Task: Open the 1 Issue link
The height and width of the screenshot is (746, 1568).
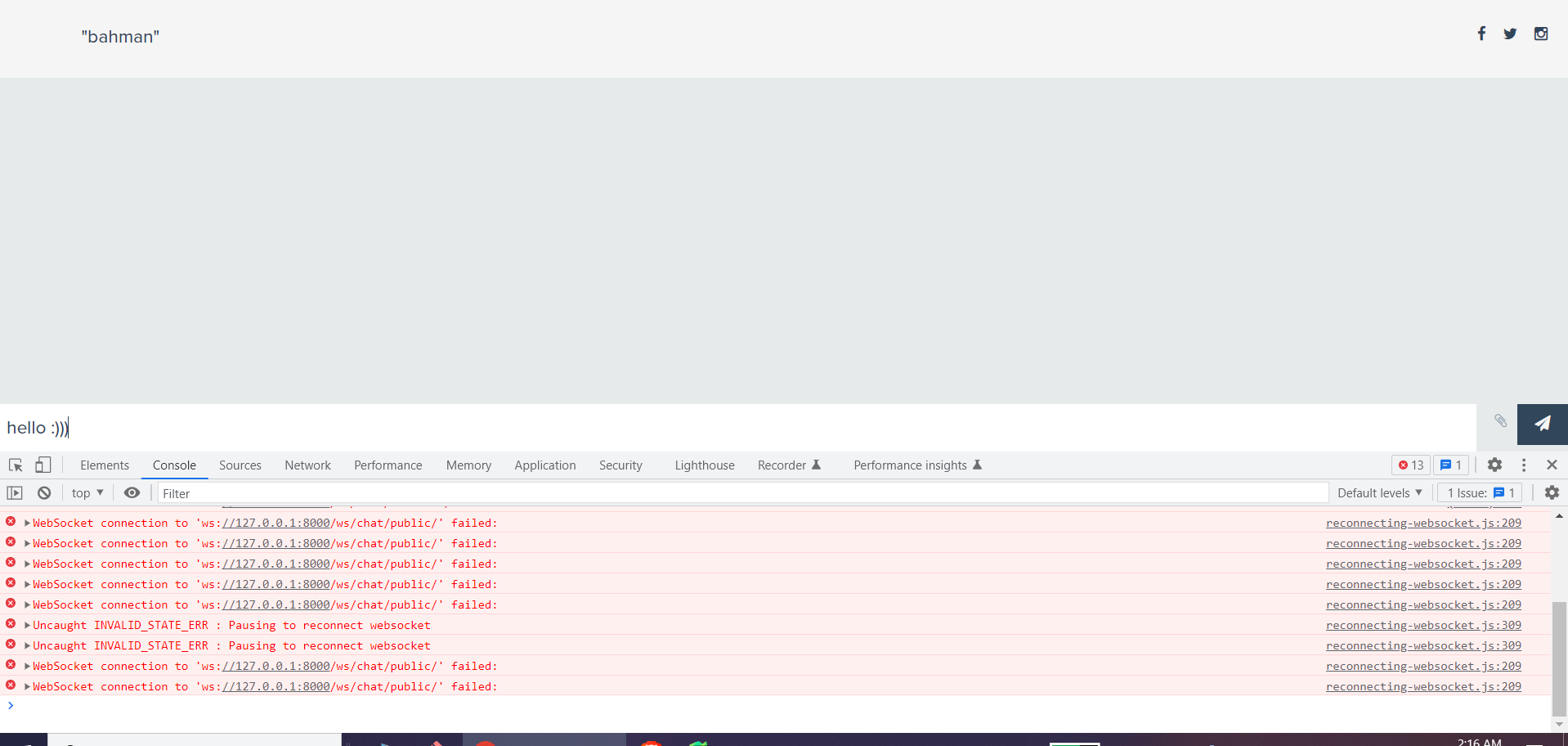Action: pos(1481,492)
